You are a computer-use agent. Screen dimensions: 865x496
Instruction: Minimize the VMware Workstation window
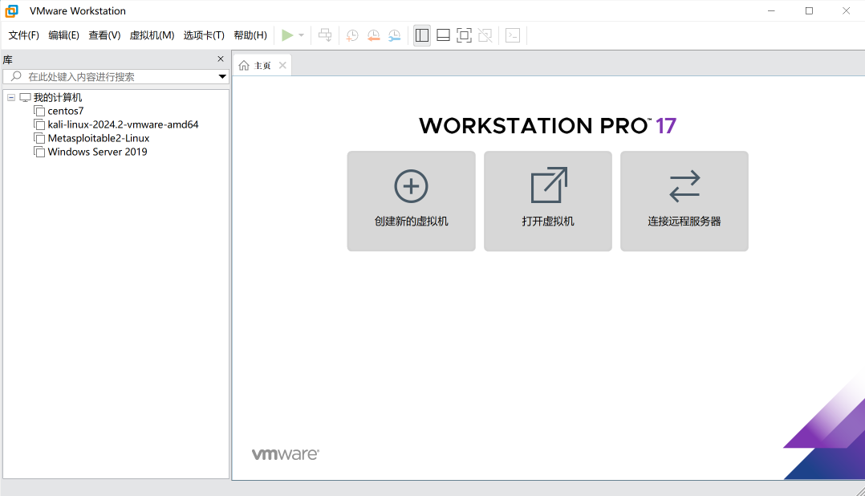click(x=771, y=10)
